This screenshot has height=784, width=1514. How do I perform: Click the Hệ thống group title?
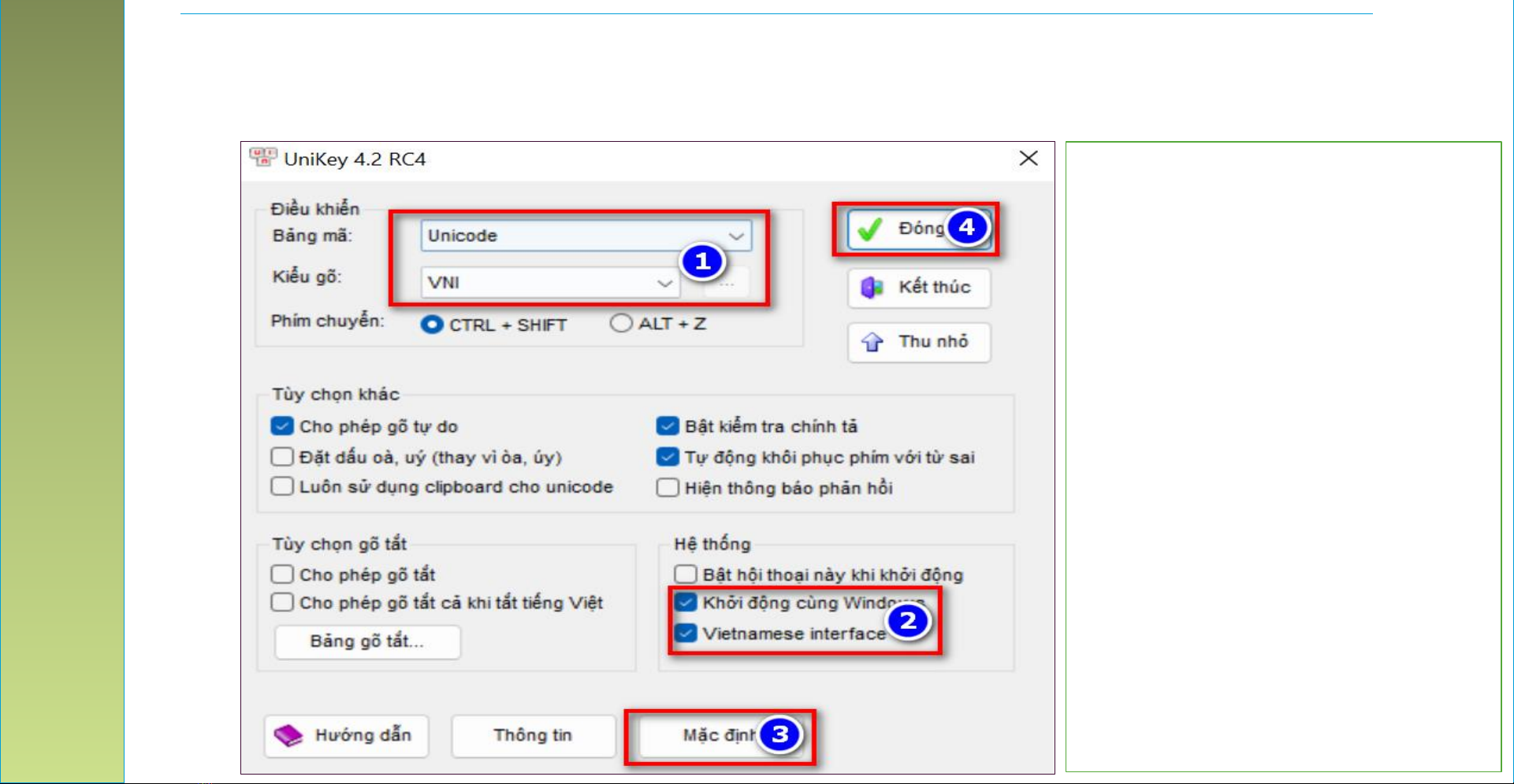[x=712, y=544]
